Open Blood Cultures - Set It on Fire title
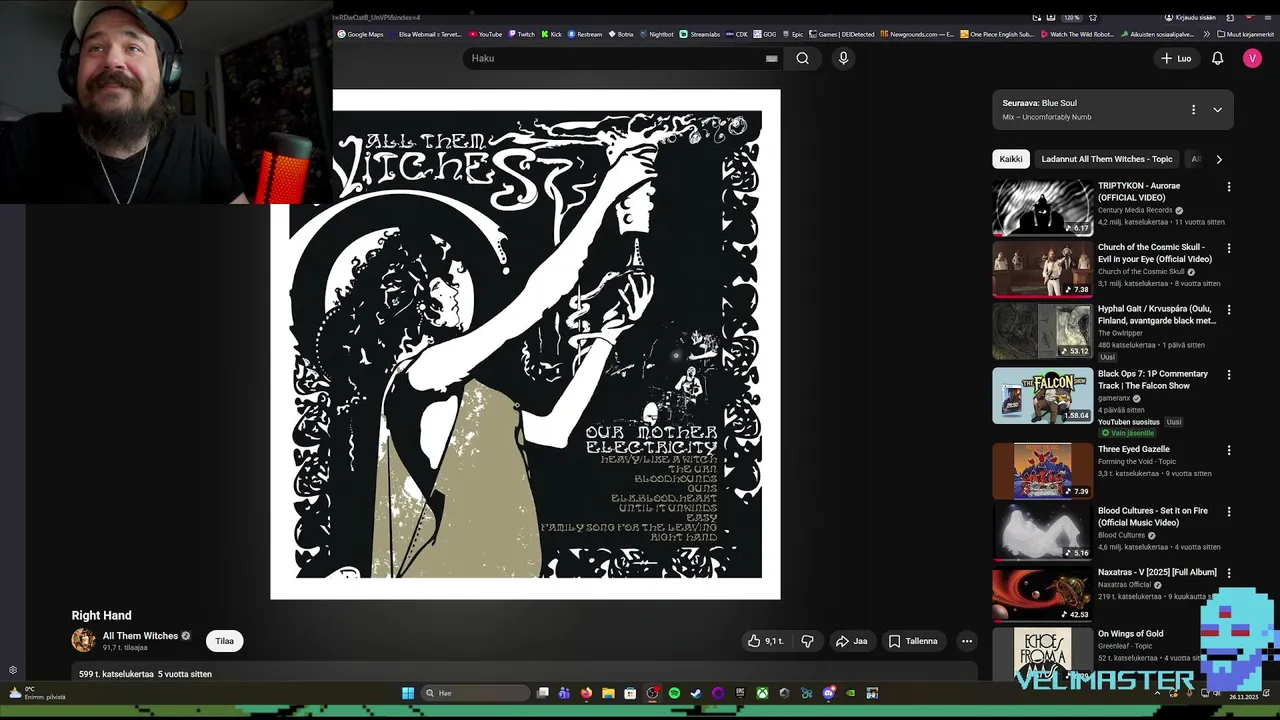This screenshot has width=1280, height=720. point(1153,517)
